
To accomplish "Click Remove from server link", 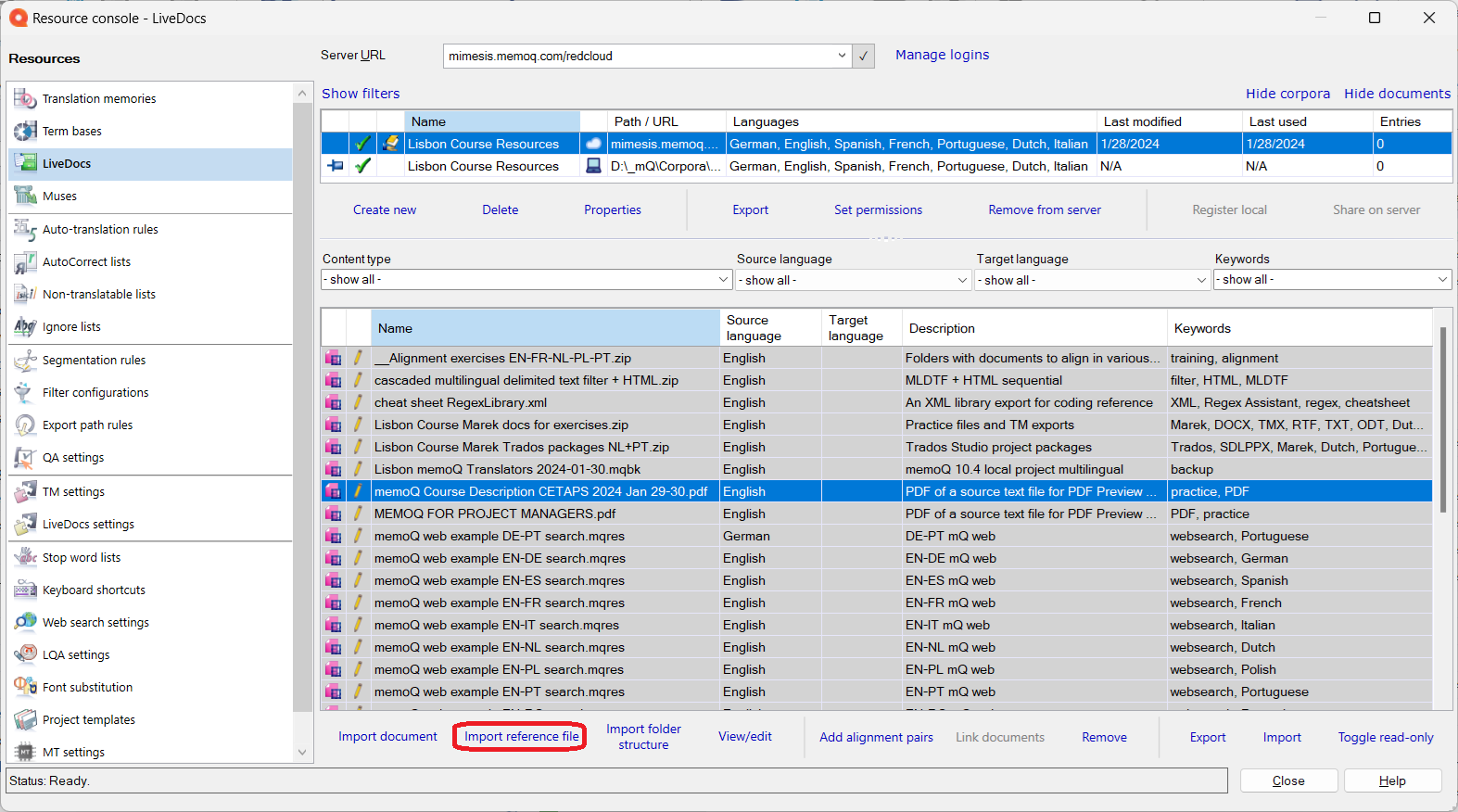I will [x=1045, y=209].
